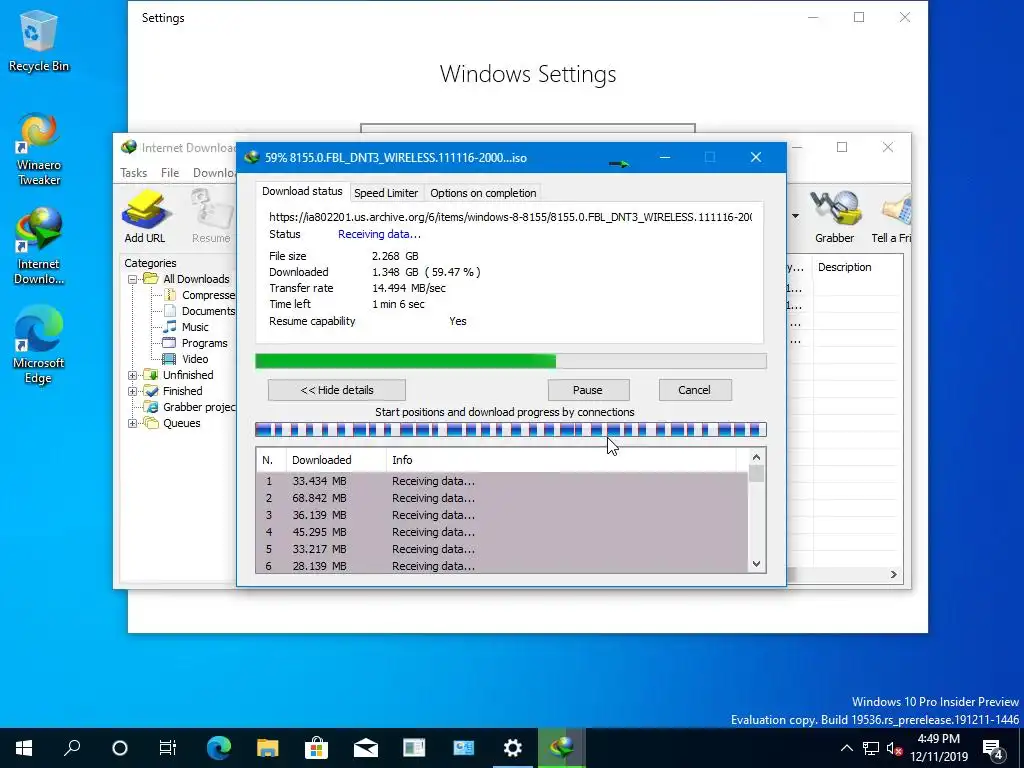Open Microsoft Store from taskbar
This screenshot has height=768, width=1024.
tap(317, 748)
